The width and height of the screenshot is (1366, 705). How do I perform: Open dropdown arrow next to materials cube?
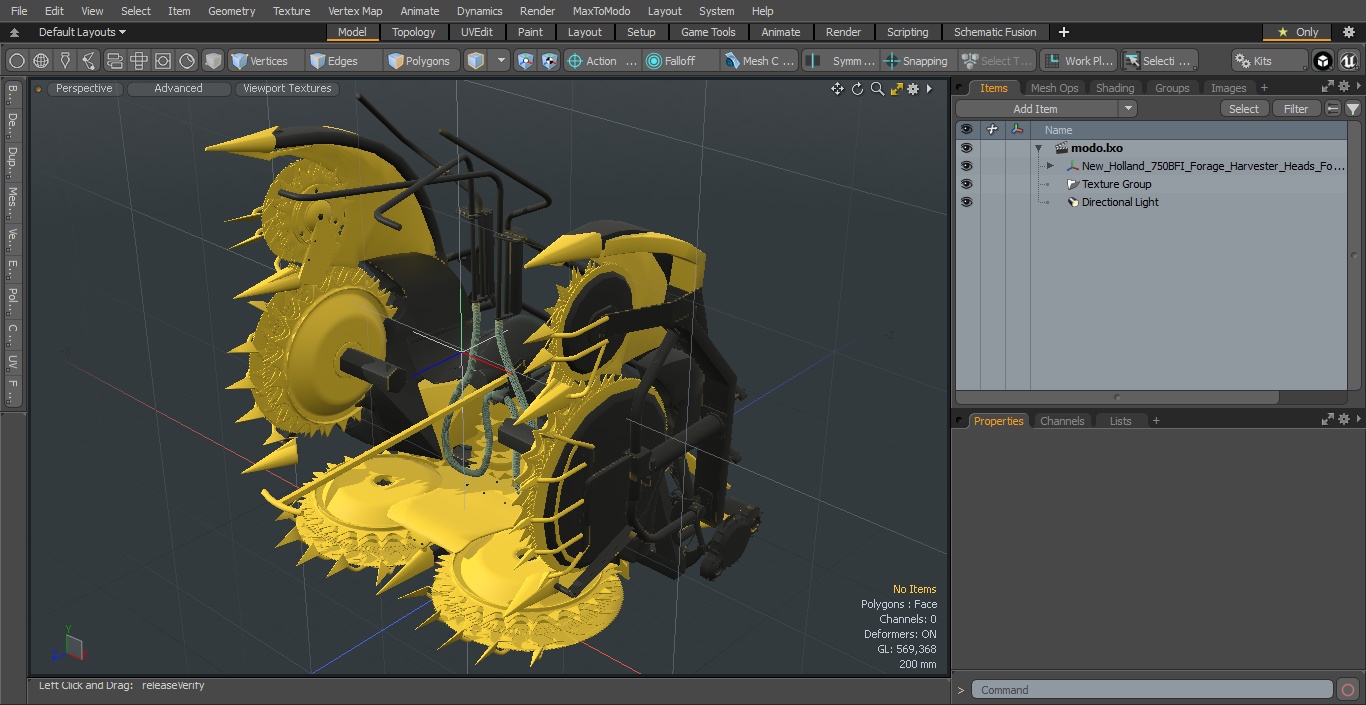pyautogui.click(x=502, y=61)
